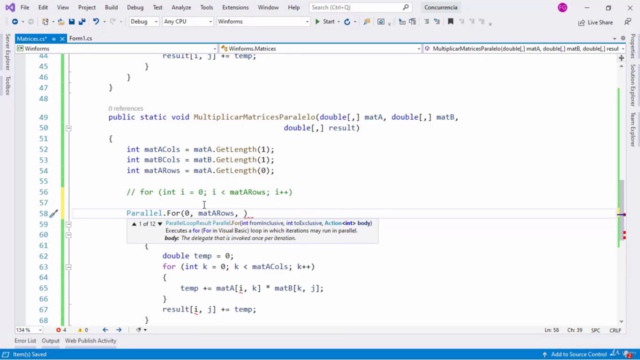Save the file with the floppy disk icon
This screenshot has width=640, height=360.
(71, 22)
